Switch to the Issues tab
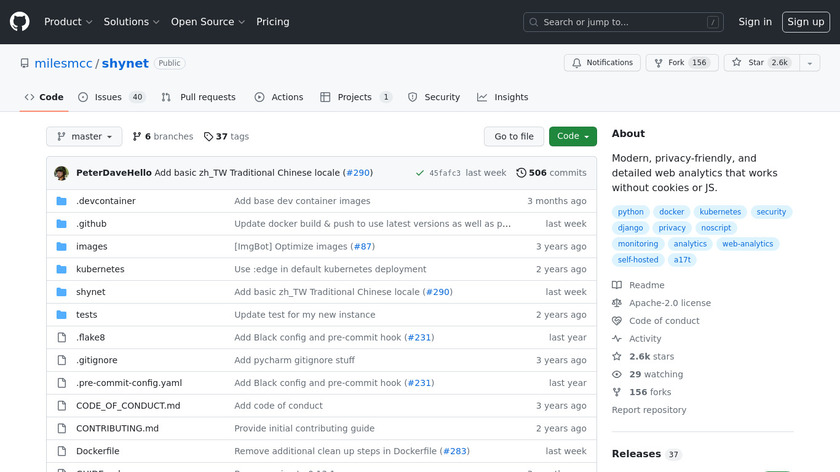 [x=111, y=98]
